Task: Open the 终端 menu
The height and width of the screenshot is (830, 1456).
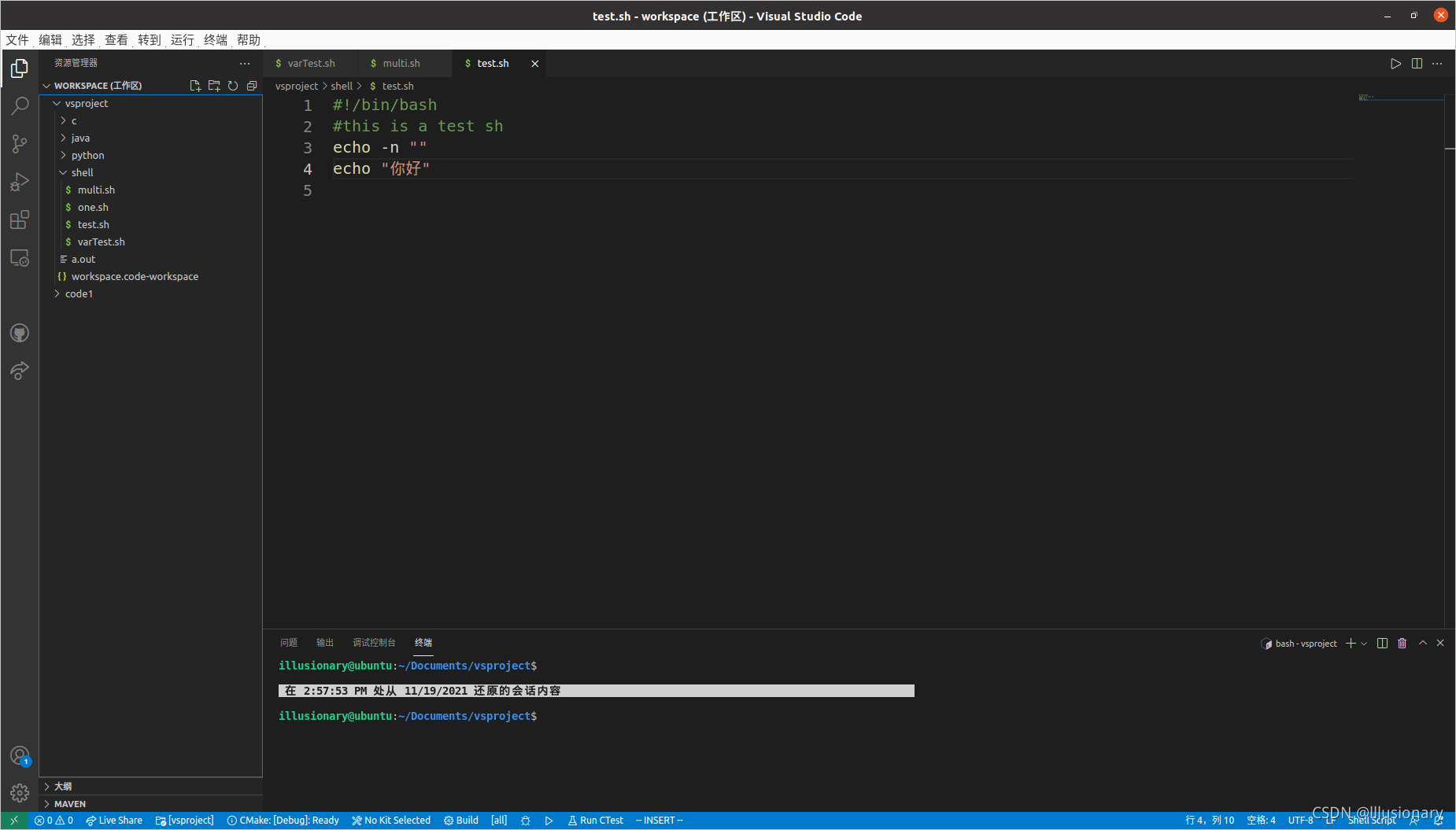Action: tap(214, 39)
